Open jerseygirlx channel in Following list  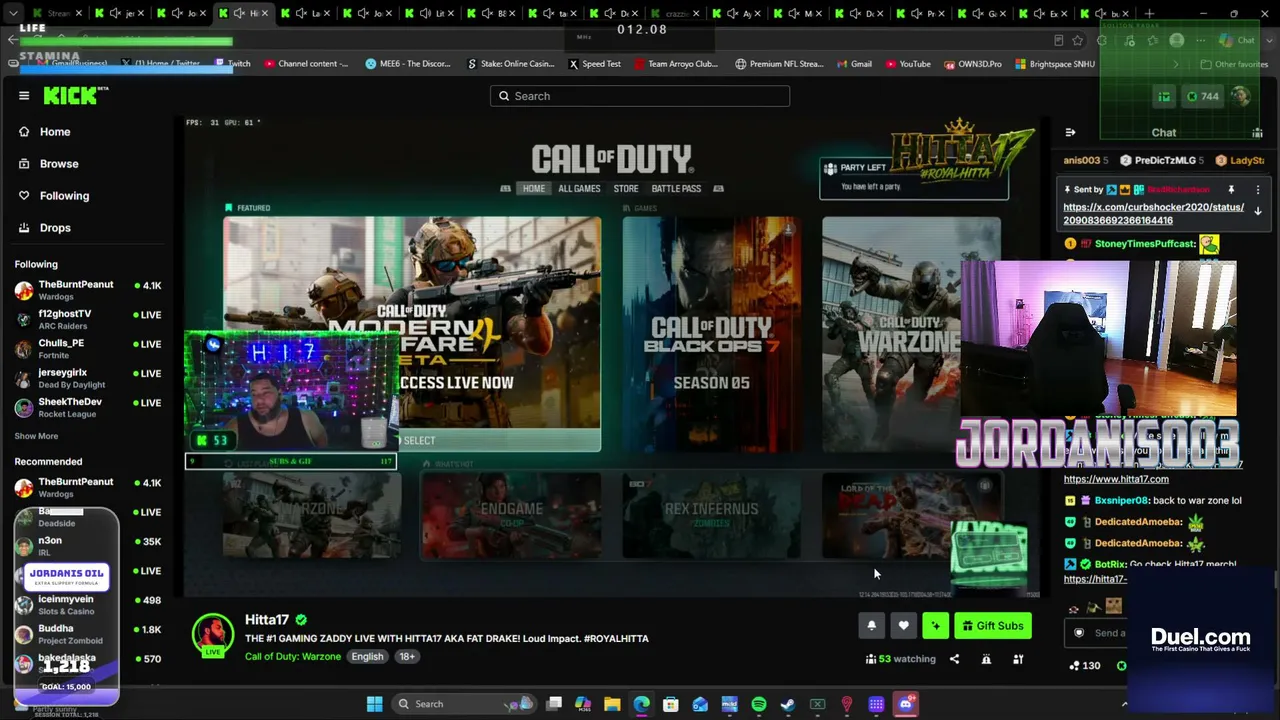click(88, 378)
